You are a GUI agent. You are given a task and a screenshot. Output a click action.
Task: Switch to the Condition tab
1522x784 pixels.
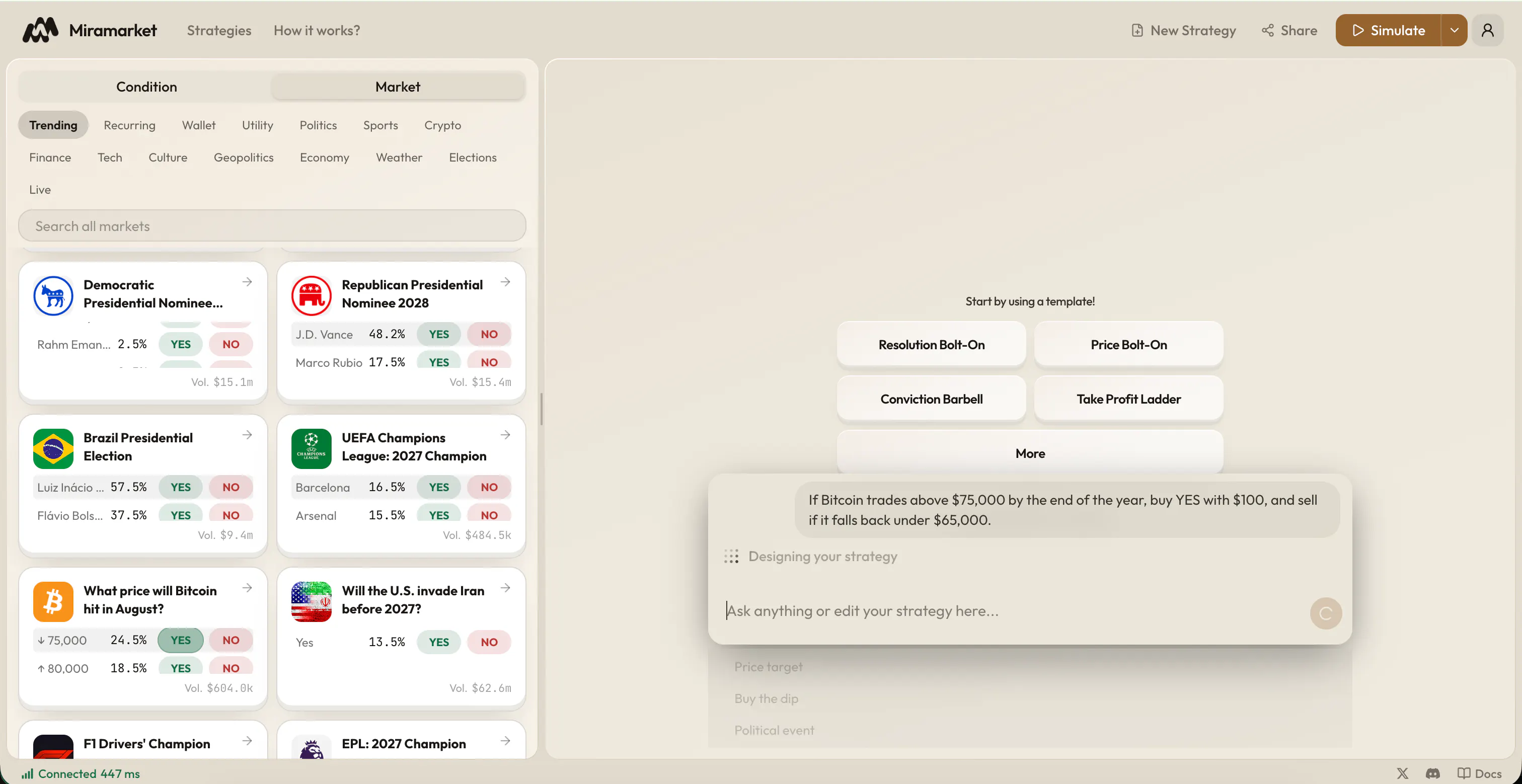(146, 87)
